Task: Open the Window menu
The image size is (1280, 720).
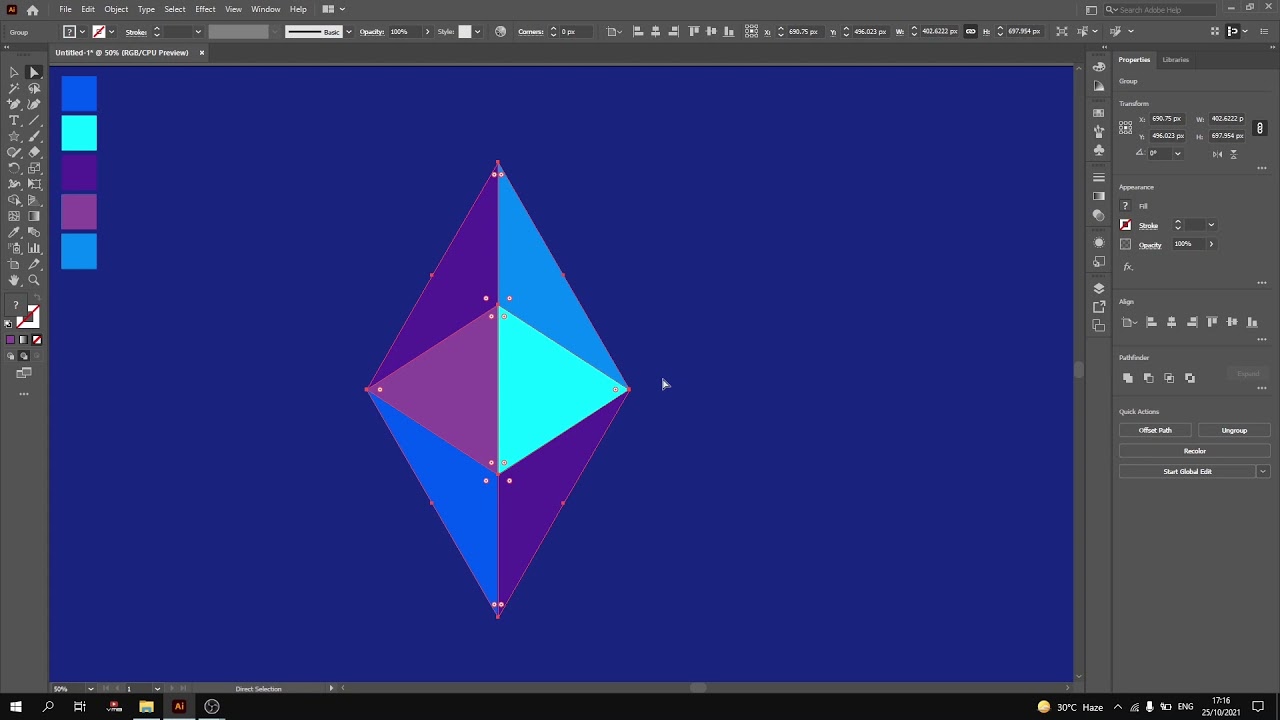Action: point(265,9)
